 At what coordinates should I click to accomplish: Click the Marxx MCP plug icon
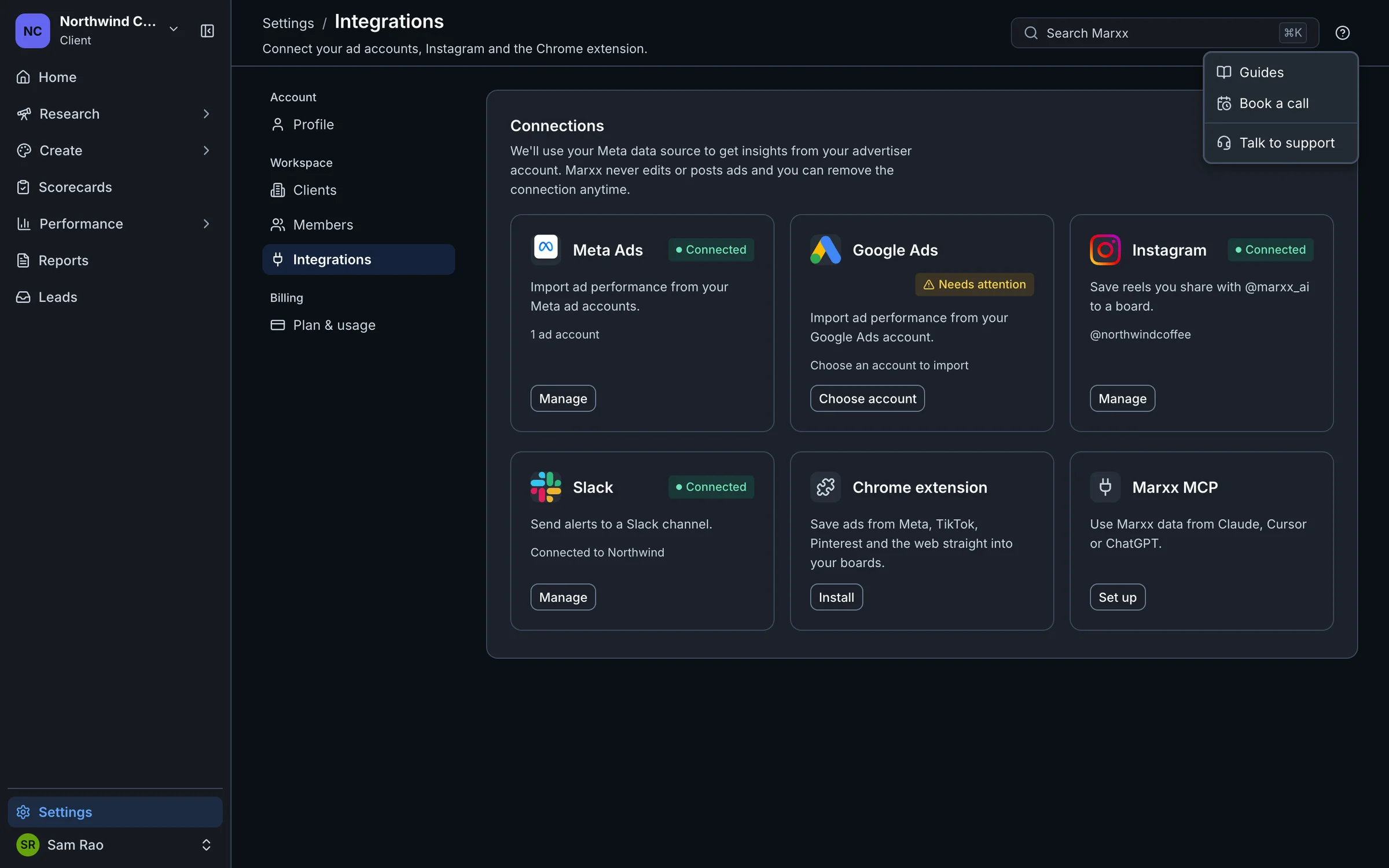coord(1105,487)
